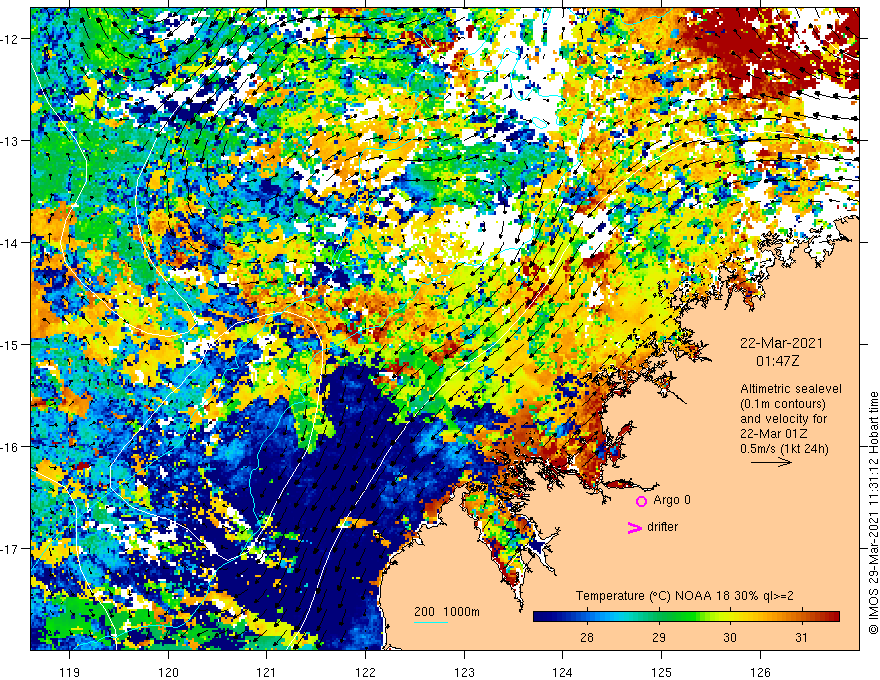Viewport: 880px width, 680px height.
Task: Click the 'drifter' legend label
Action: (662, 527)
